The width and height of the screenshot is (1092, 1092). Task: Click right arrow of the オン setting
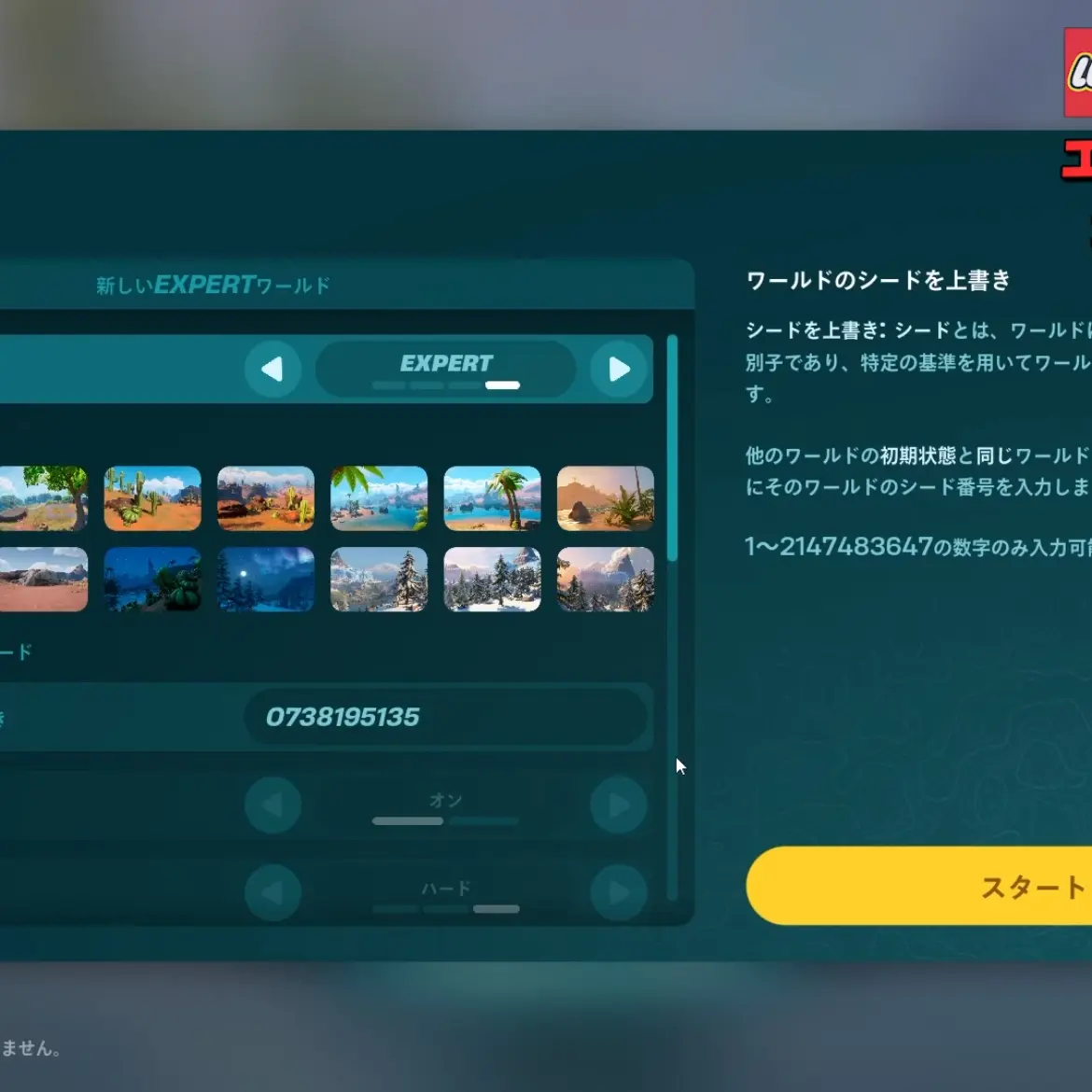point(619,805)
